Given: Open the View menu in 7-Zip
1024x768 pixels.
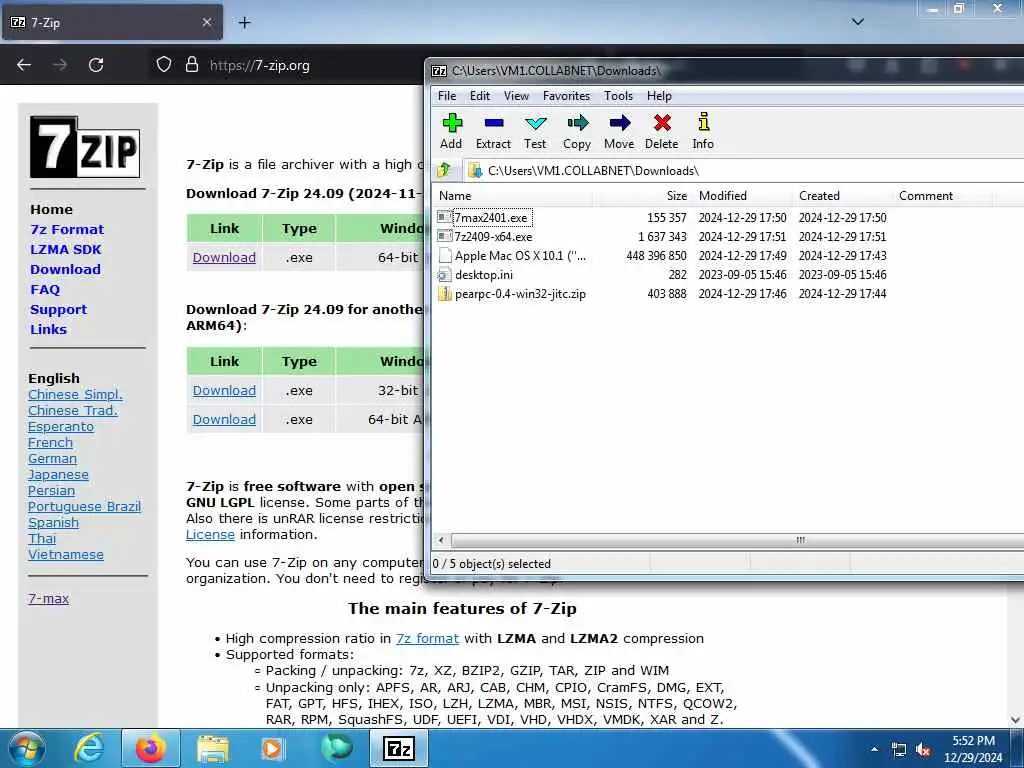Looking at the screenshot, I should coord(517,96).
